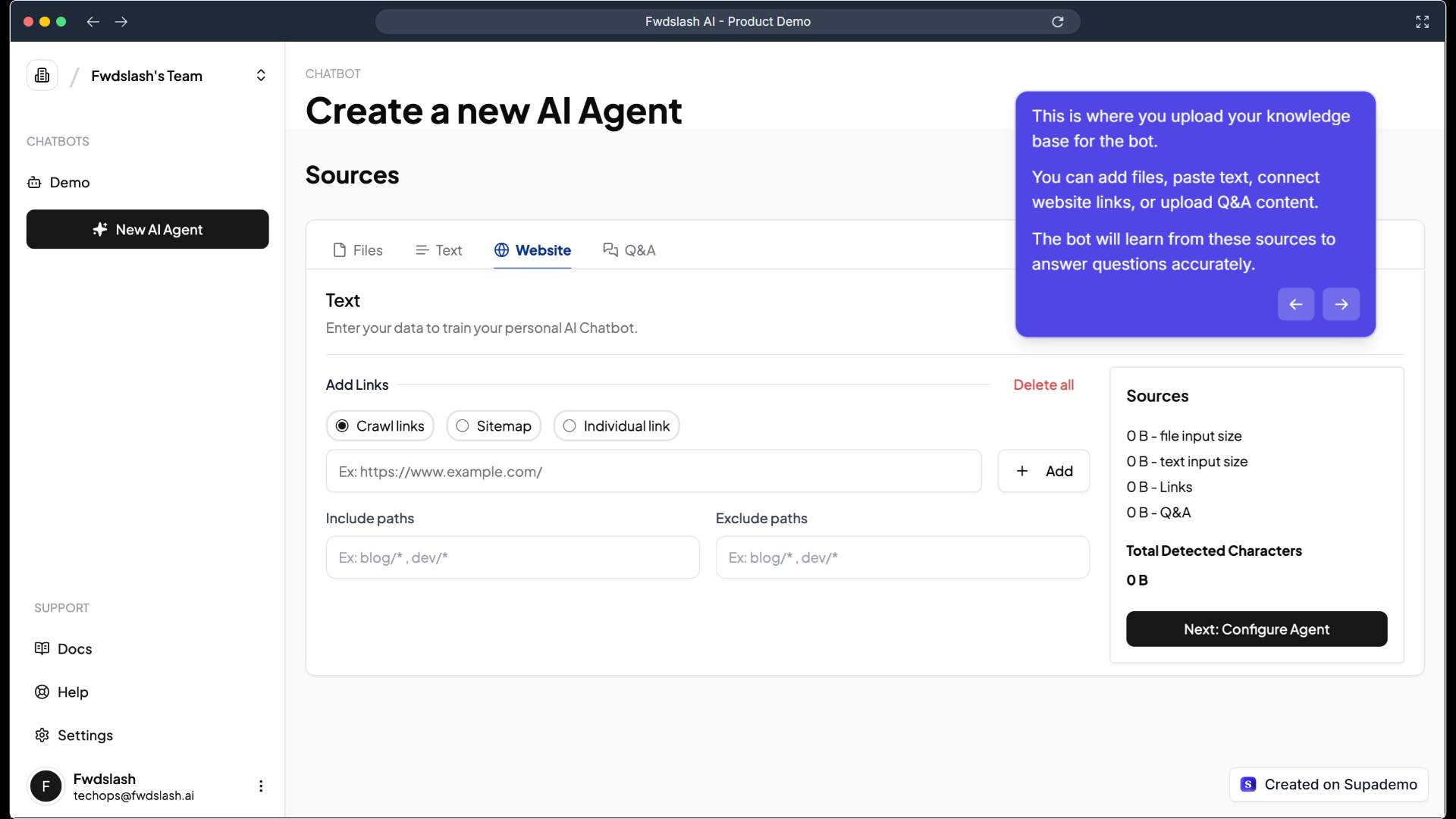Go to previous tooltip step arrow
This screenshot has width=1456, height=819.
tap(1295, 304)
